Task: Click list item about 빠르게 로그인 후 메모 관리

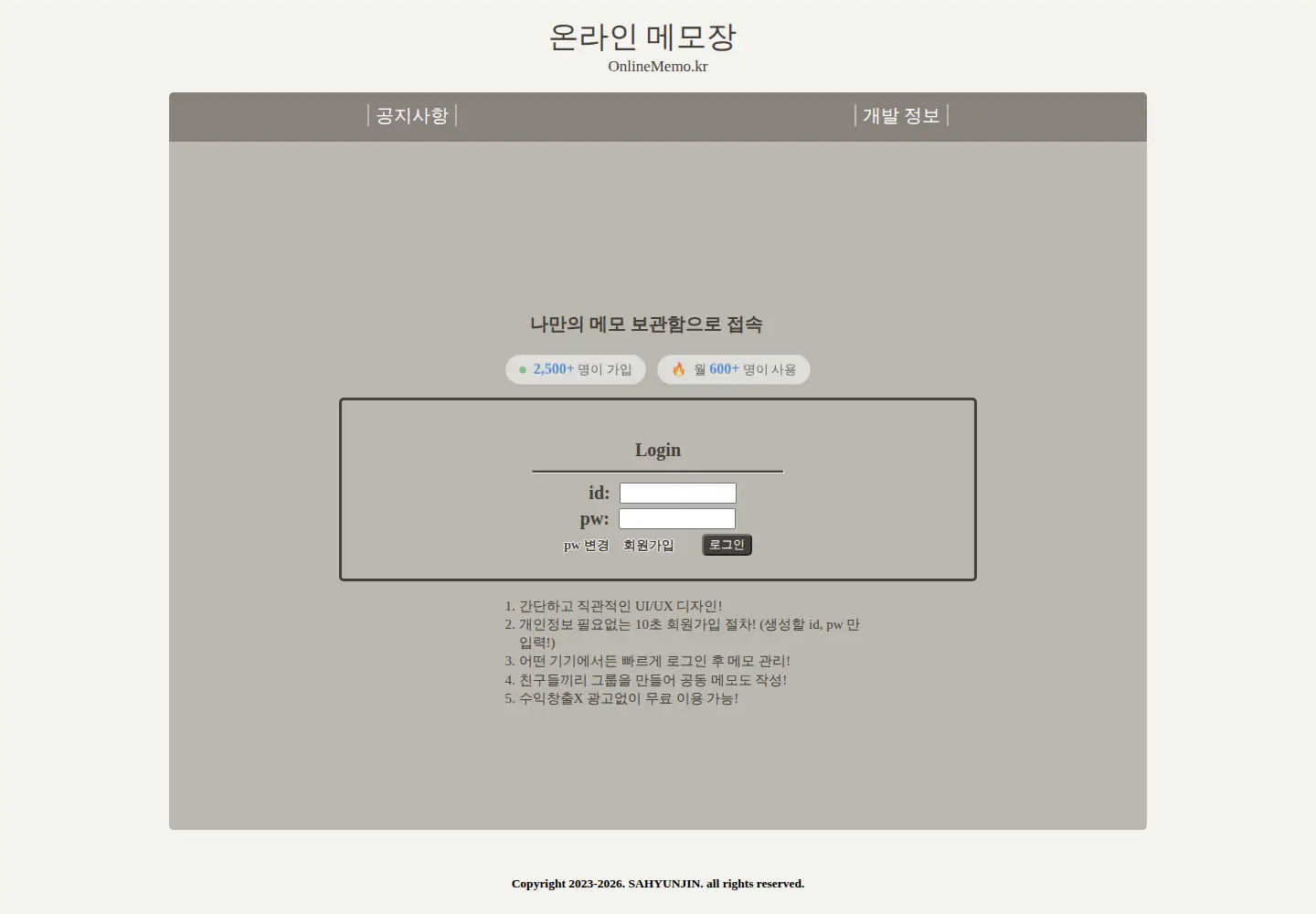Action: 654,661
